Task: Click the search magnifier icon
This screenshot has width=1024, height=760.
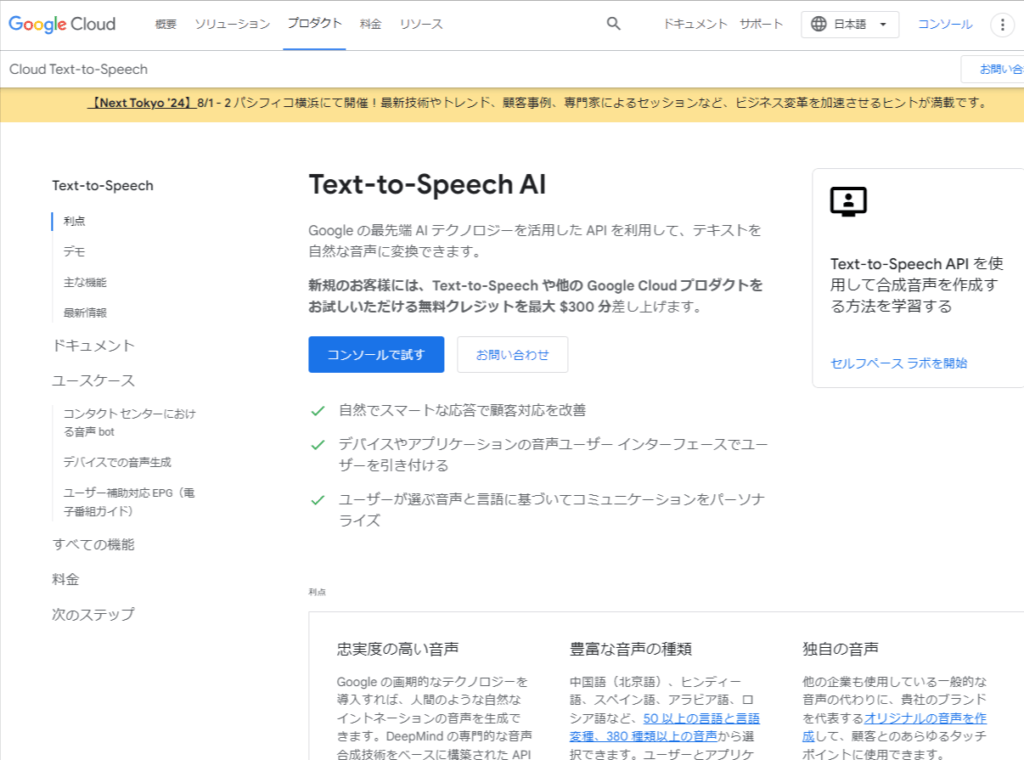Action: click(x=613, y=24)
